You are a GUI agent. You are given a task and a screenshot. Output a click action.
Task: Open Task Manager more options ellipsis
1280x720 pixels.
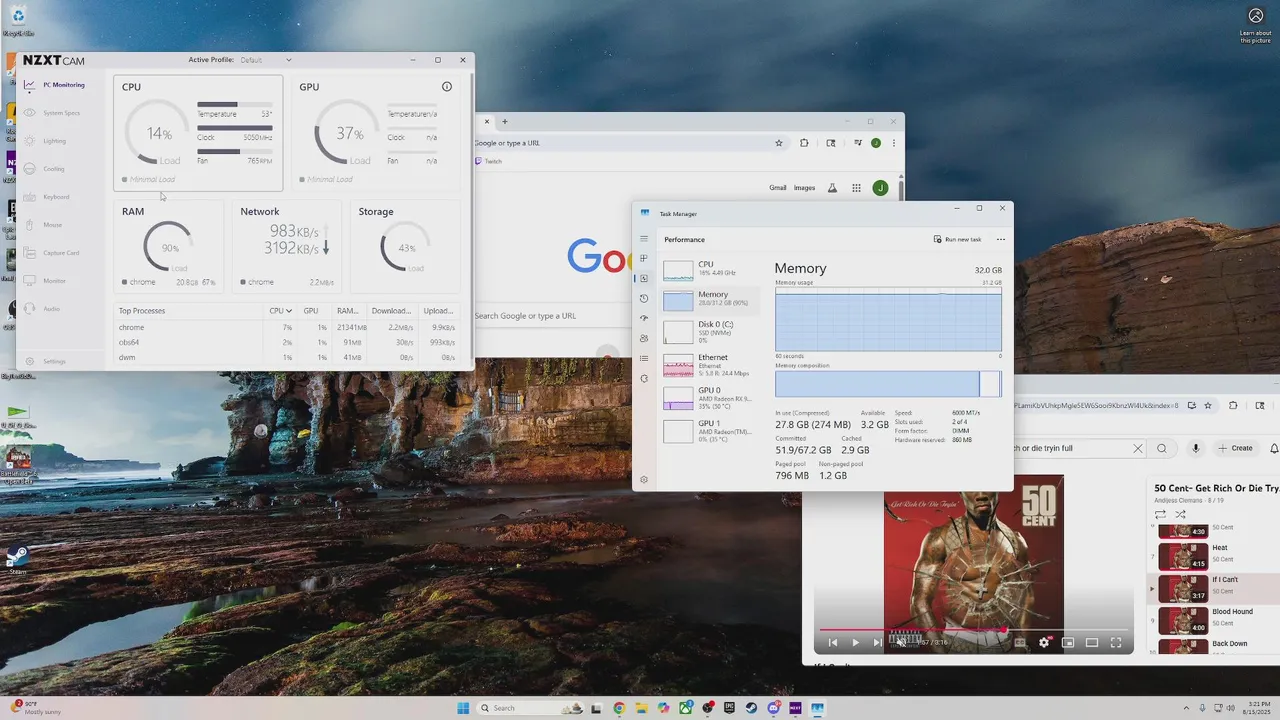1001,240
